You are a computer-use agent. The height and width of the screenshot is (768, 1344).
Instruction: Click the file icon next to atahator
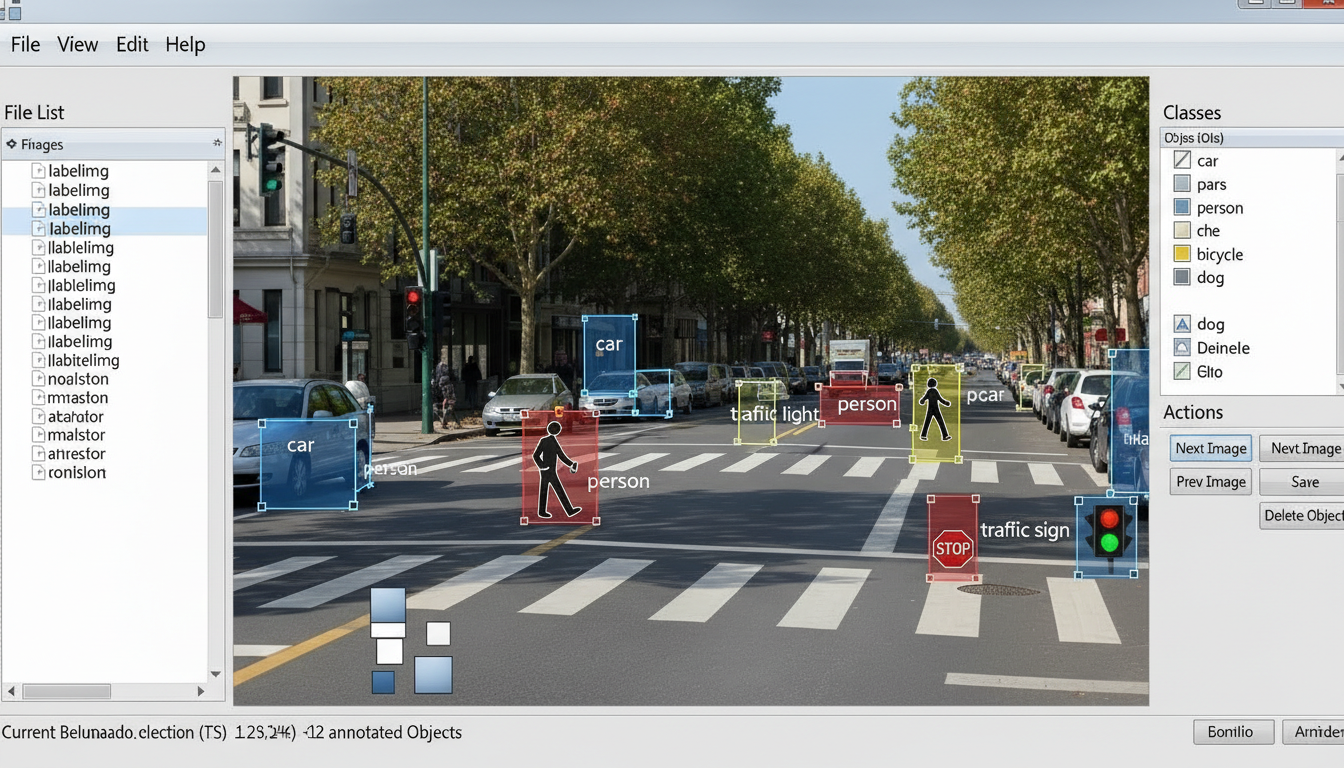39,417
